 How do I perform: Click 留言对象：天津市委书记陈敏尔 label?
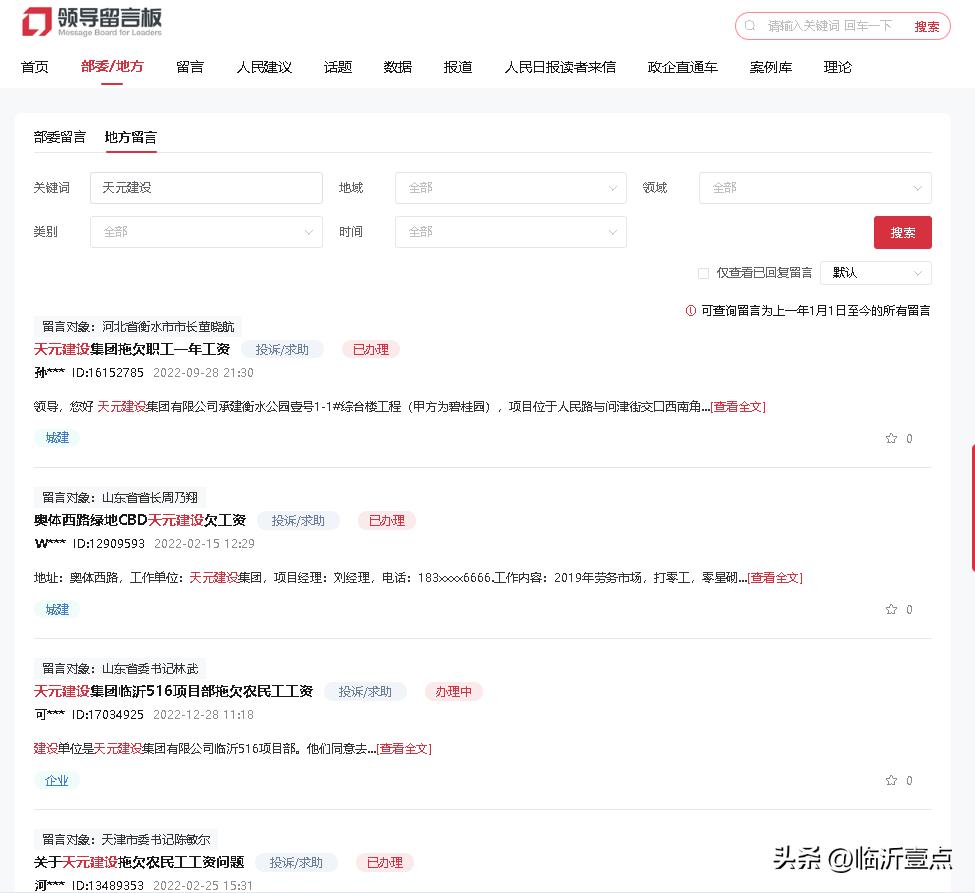126,840
